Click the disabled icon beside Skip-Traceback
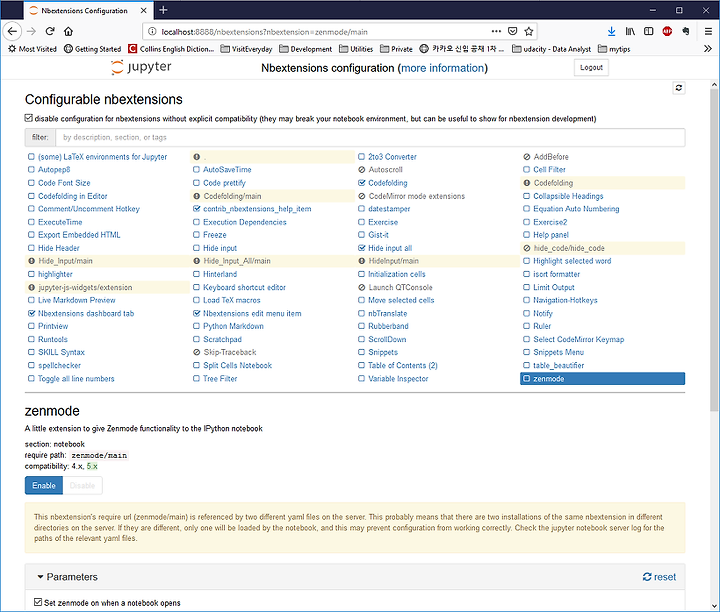The height and width of the screenshot is (612, 720). pos(197,352)
